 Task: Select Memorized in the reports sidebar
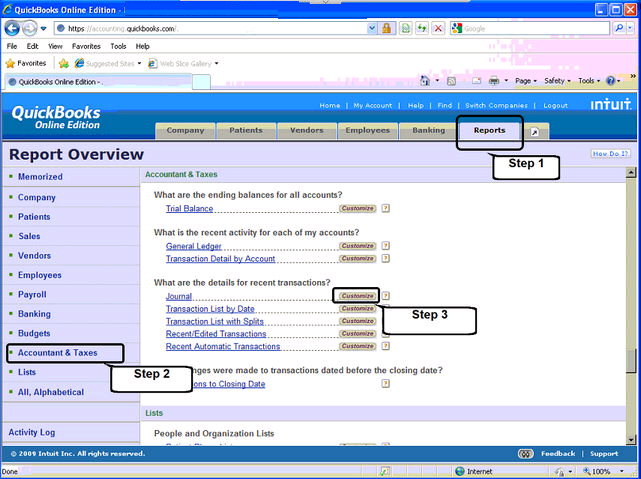click(x=40, y=177)
